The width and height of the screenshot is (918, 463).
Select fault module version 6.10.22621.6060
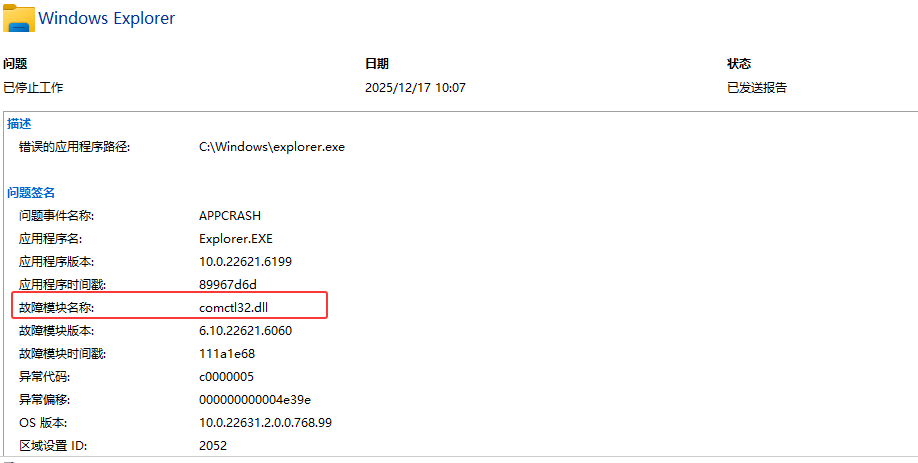tap(245, 330)
